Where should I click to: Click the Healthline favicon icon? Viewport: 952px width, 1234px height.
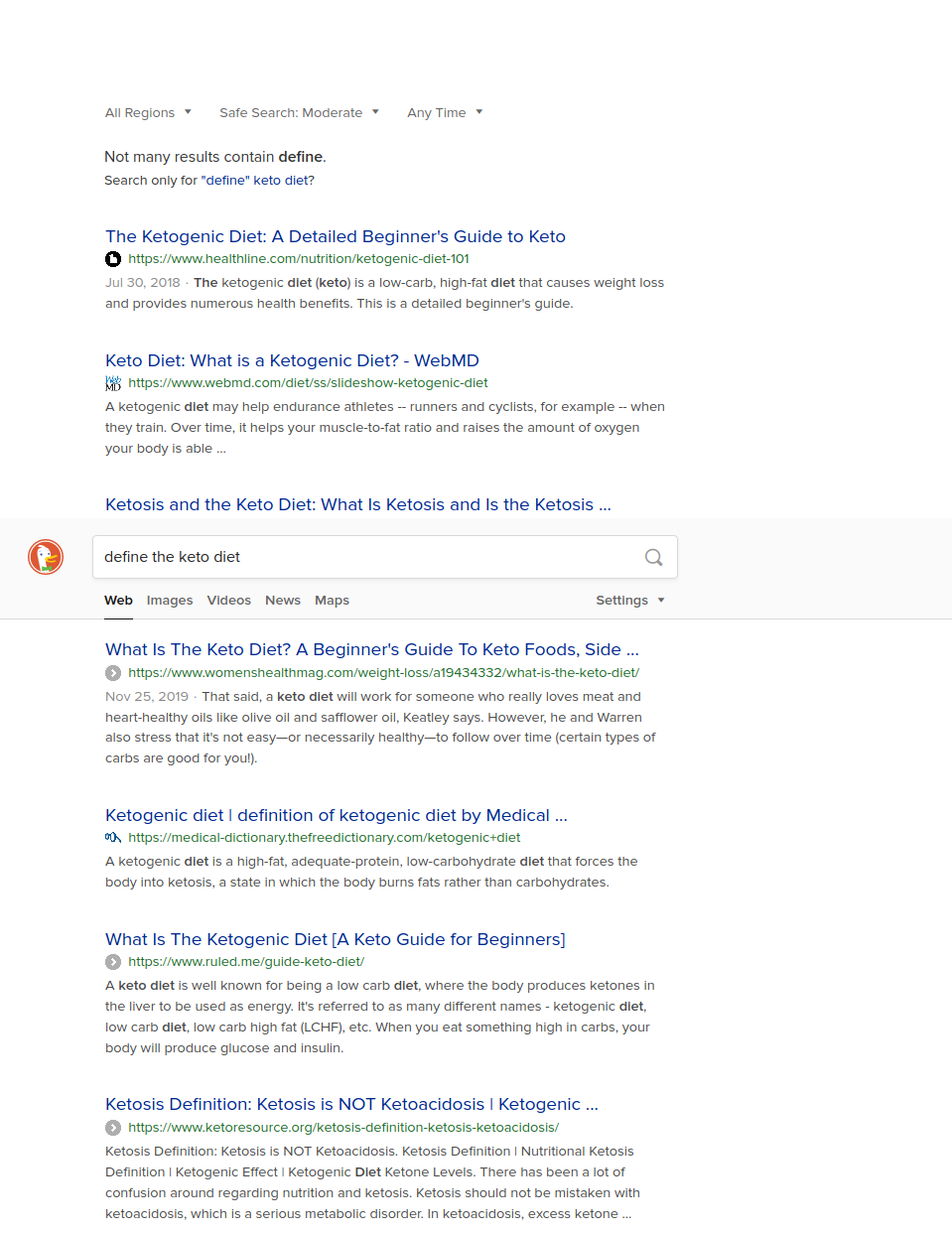tap(113, 259)
